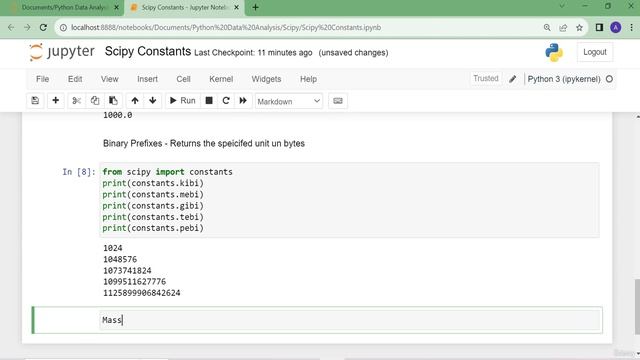Open the Edit menu
The image size is (640, 360).
tap(75, 79)
